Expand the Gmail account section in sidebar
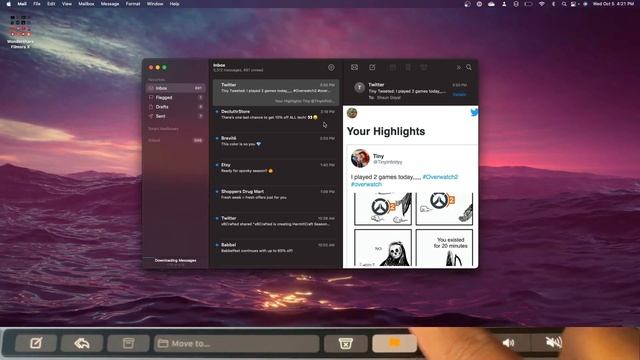 154,140
